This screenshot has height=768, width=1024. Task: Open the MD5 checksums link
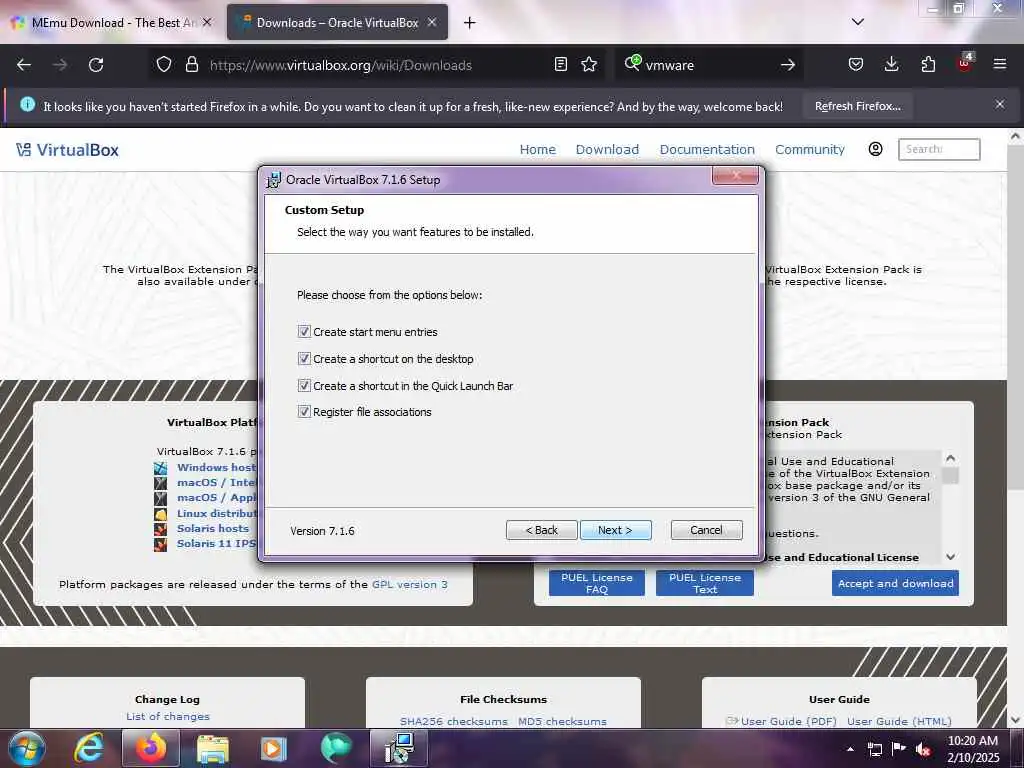pos(562,721)
